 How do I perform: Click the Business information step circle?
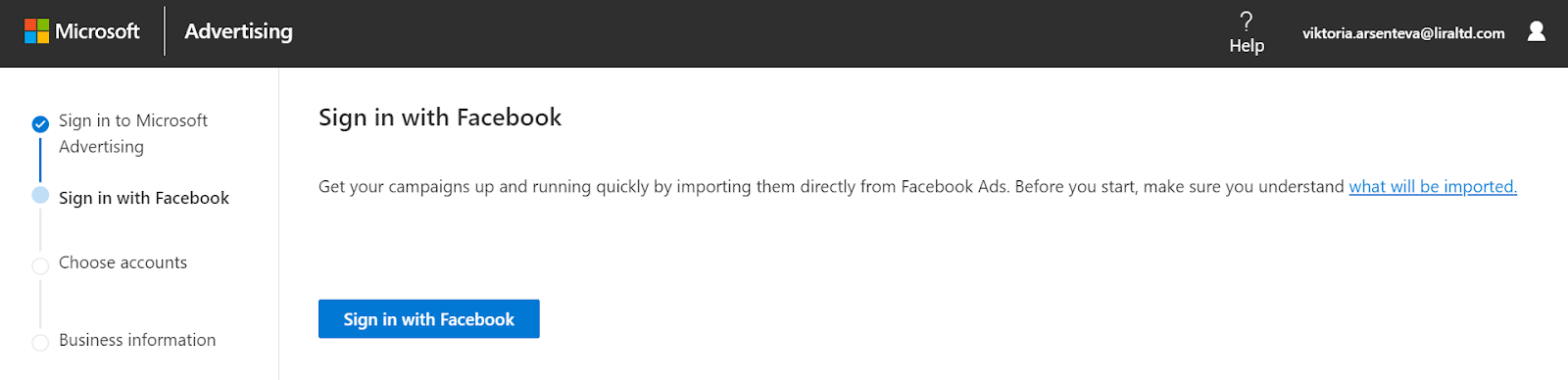coord(40,343)
